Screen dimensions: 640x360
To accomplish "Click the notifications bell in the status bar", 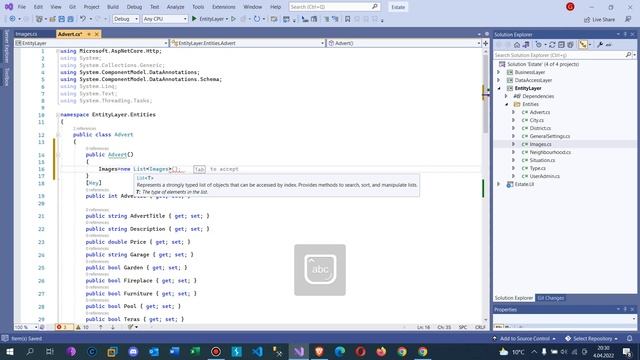I will click(x=629, y=338).
